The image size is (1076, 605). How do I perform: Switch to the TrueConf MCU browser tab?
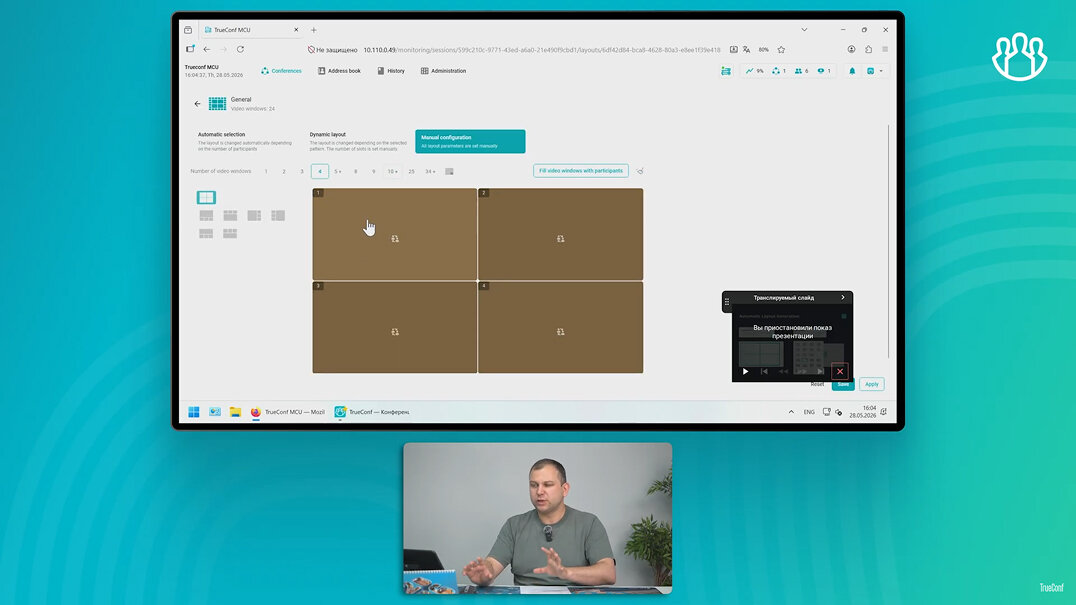tap(250, 29)
